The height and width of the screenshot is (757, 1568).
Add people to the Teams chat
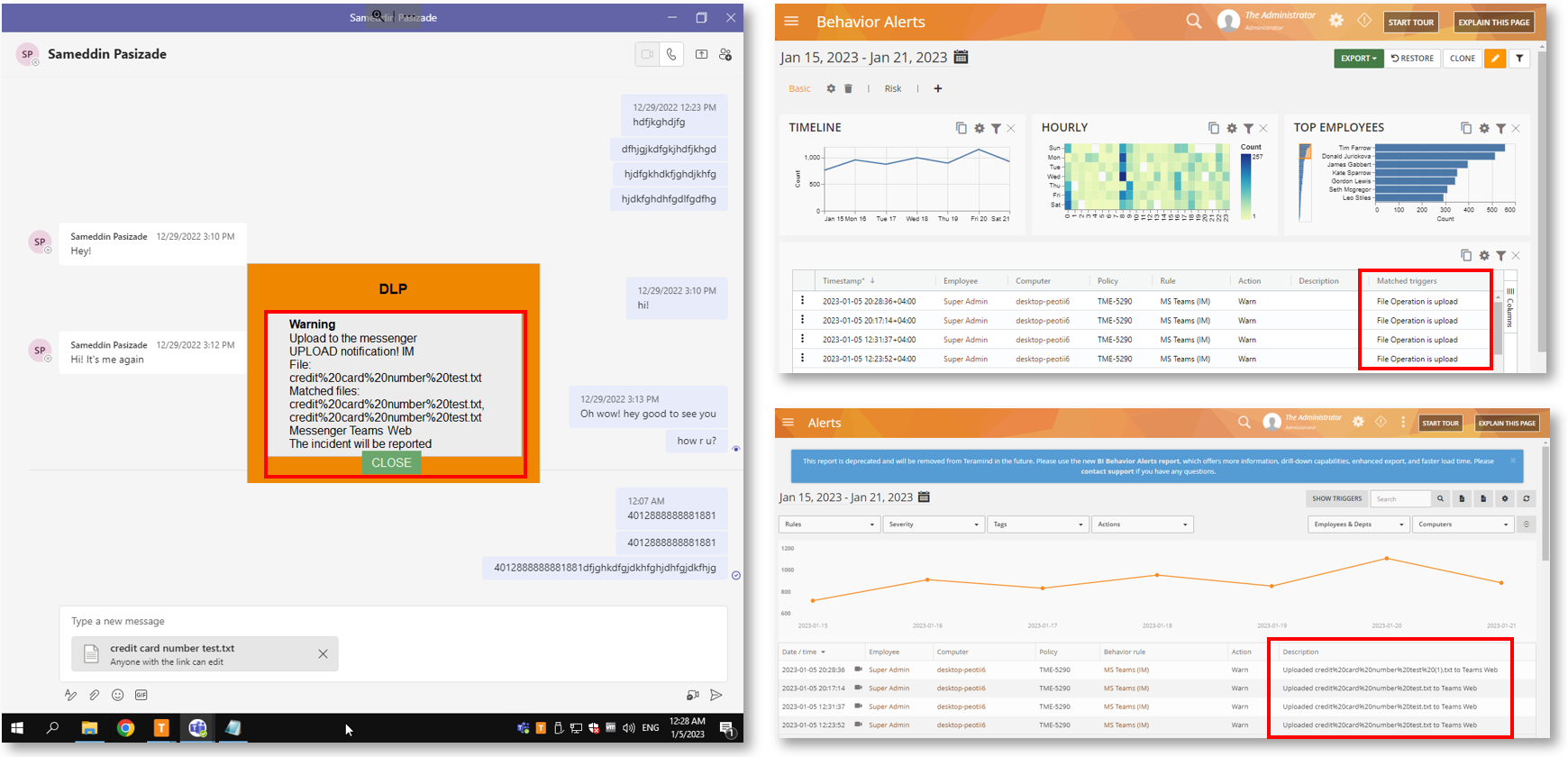(725, 54)
